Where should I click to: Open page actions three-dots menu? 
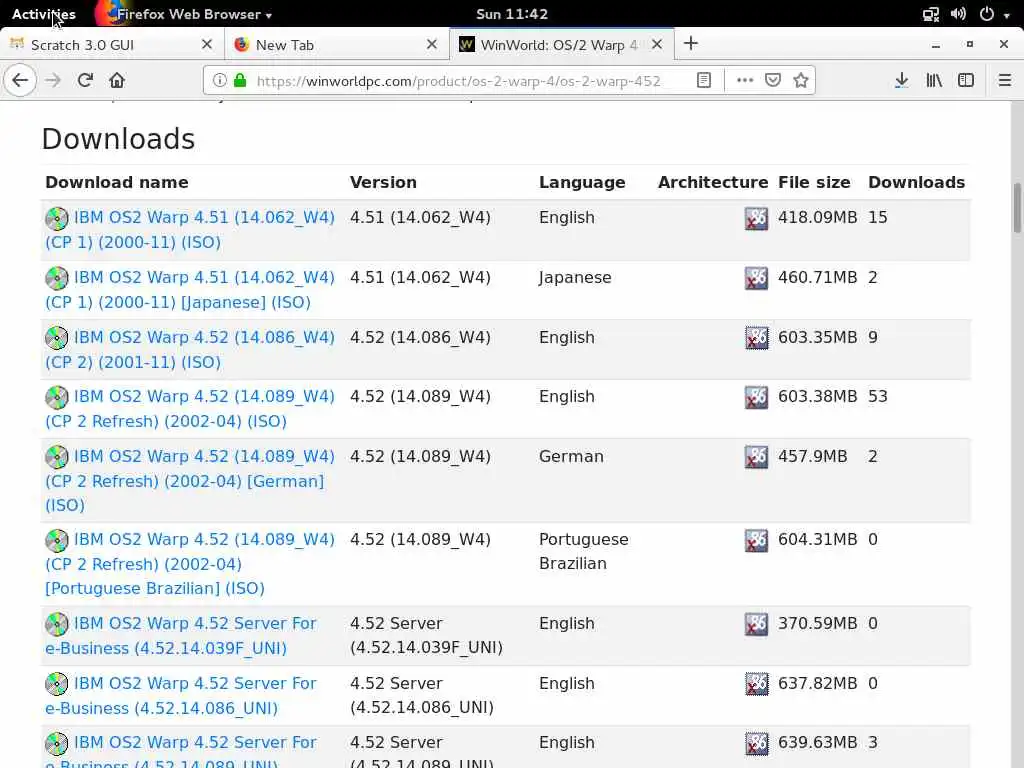click(744, 80)
